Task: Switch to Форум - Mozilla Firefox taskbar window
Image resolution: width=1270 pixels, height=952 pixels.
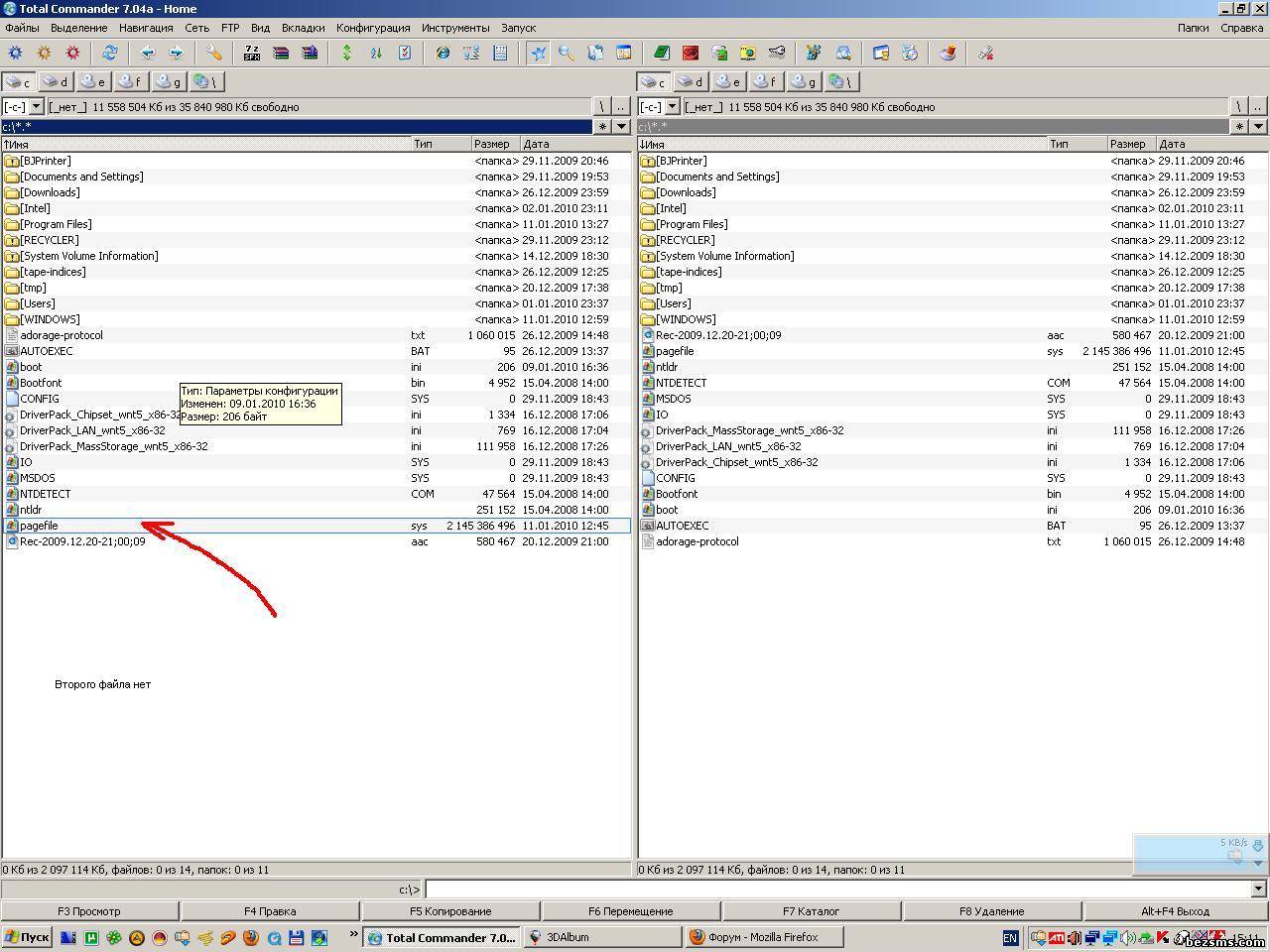Action: point(763,937)
